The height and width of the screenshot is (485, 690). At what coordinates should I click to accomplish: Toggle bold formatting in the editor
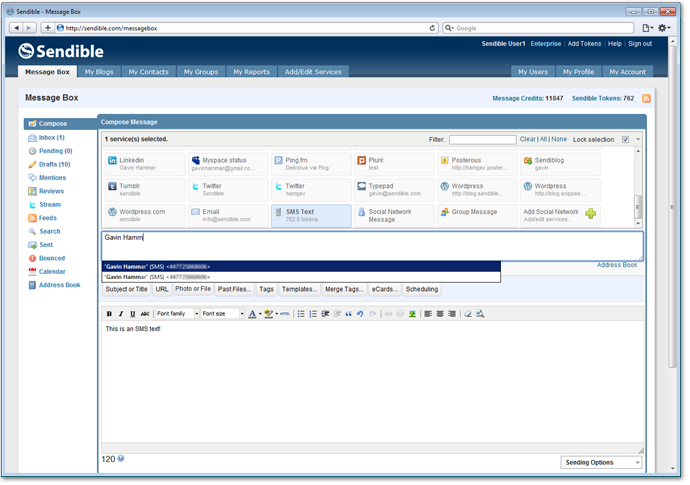click(x=109, y=315)
